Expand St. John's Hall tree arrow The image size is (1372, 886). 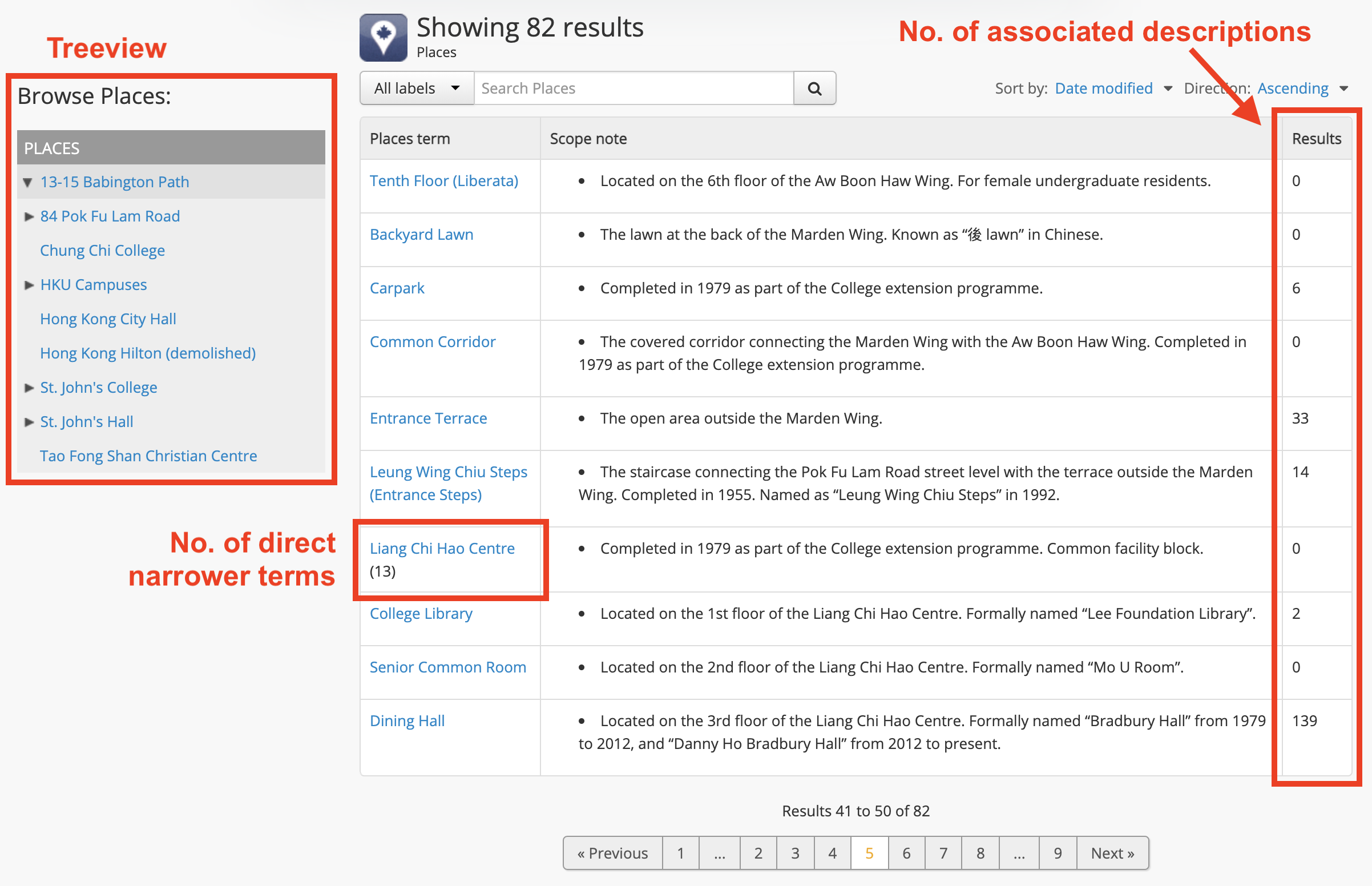[x=29, y=422]
